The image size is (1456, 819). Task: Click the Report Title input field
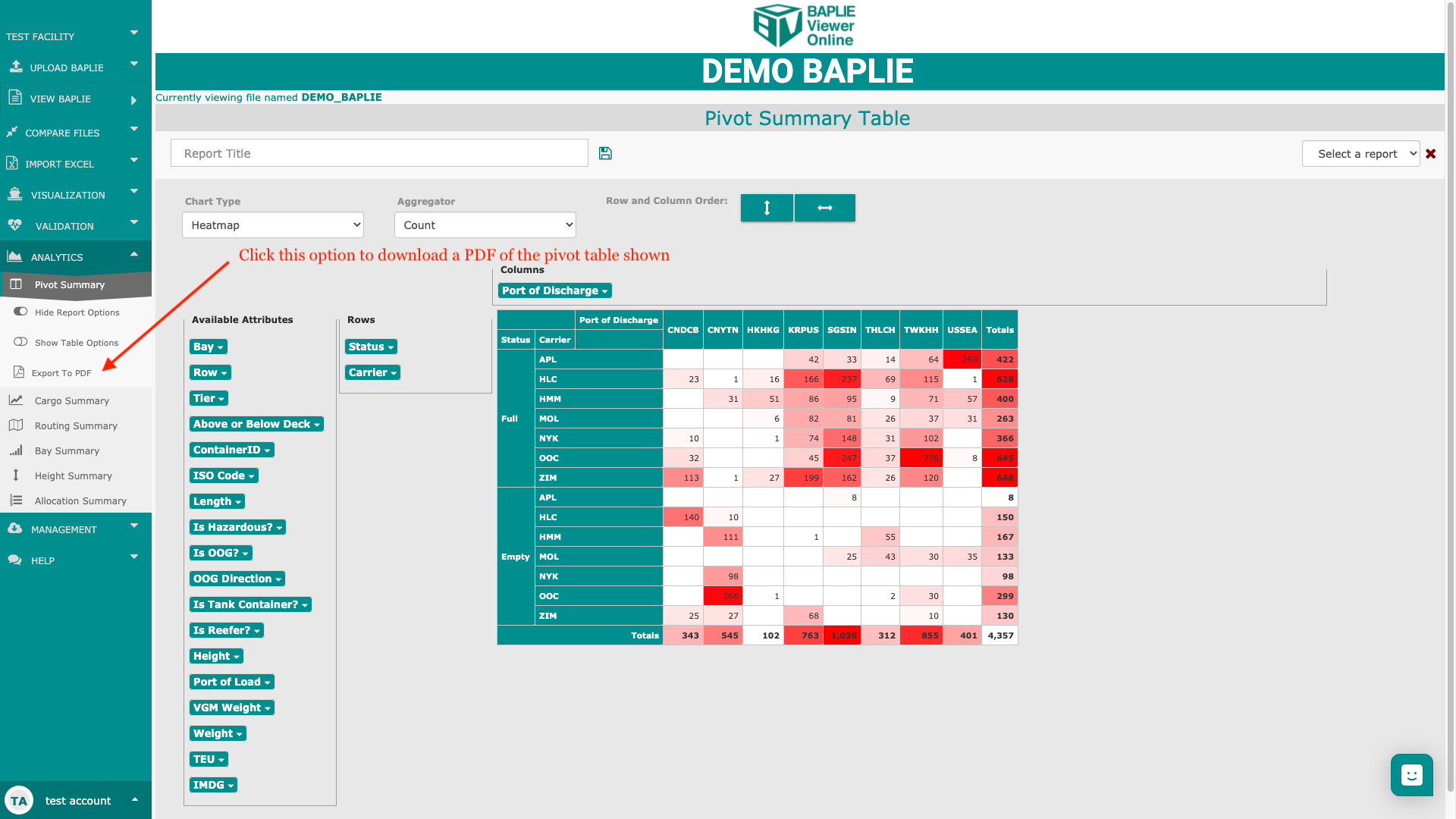[379, 153]
